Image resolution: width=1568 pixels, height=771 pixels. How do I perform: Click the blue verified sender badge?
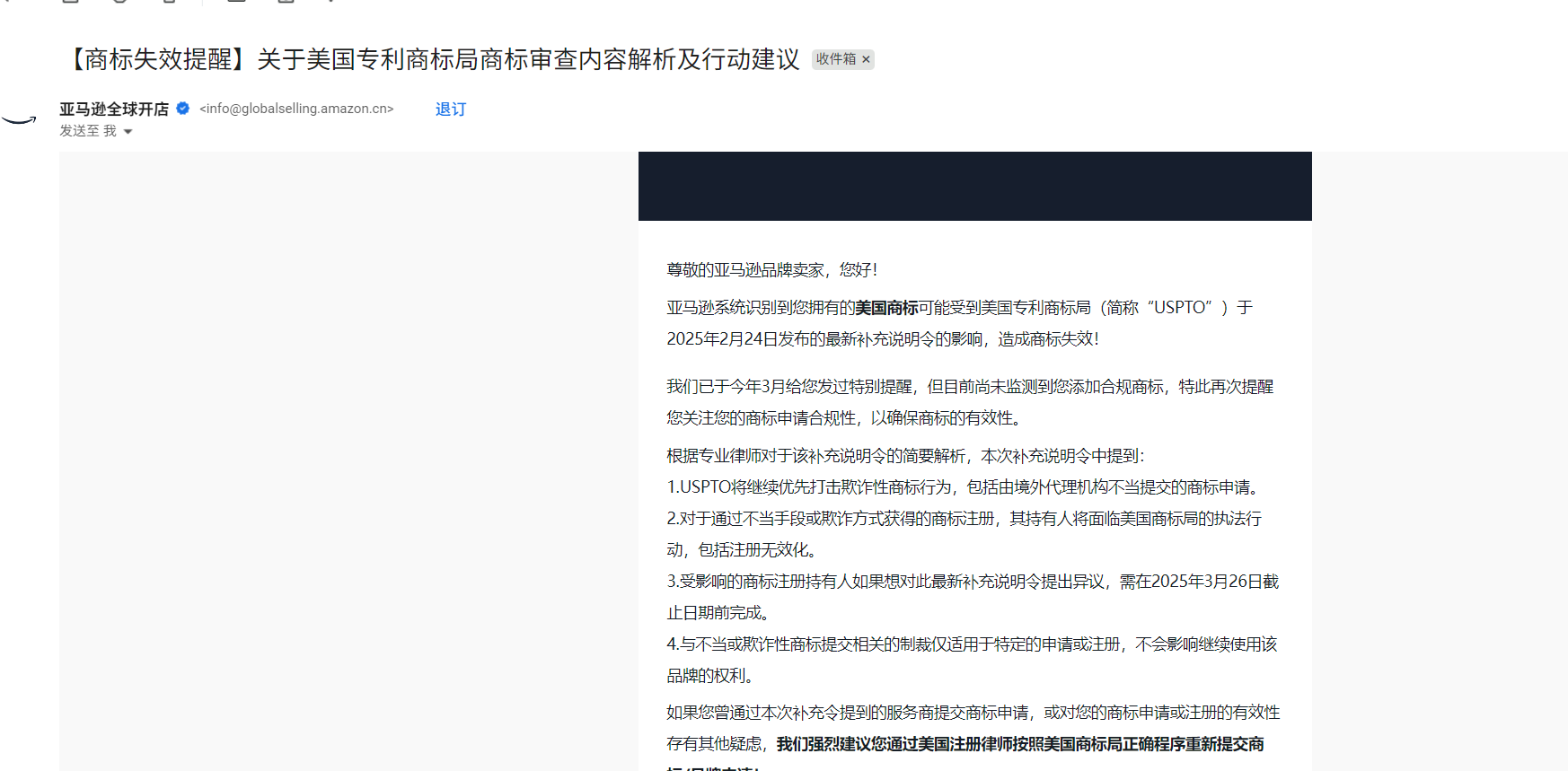tap(183, 109)
